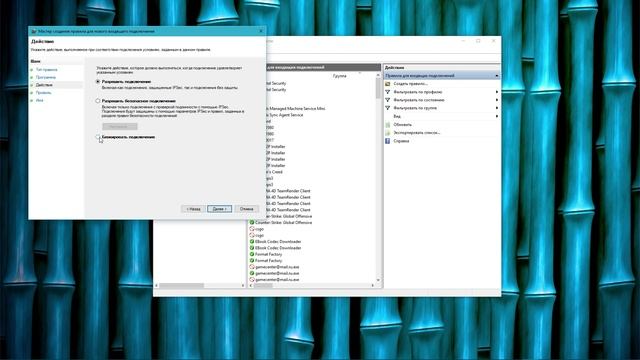Image resolution: width=640 pixels, height=360 pixels.
Task: Collapse Правила для входящих подключений actions header
Action: click(497, 76)
